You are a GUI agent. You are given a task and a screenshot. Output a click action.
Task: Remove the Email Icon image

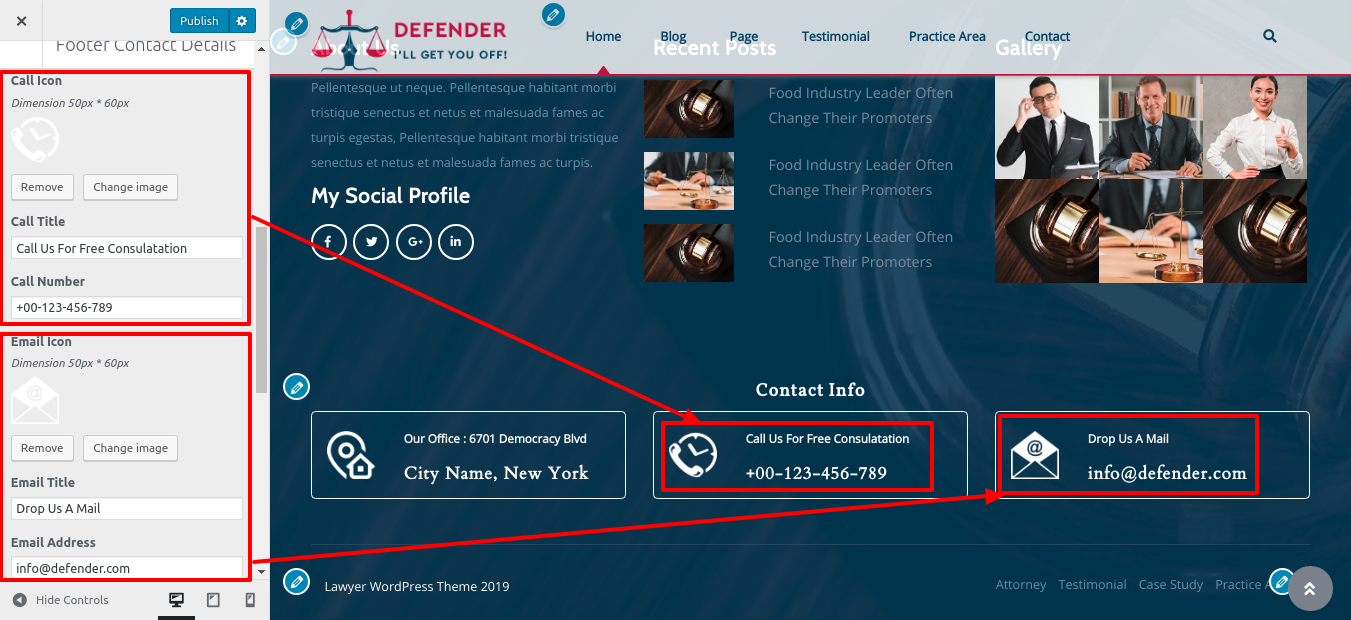(x=42, y=448)
